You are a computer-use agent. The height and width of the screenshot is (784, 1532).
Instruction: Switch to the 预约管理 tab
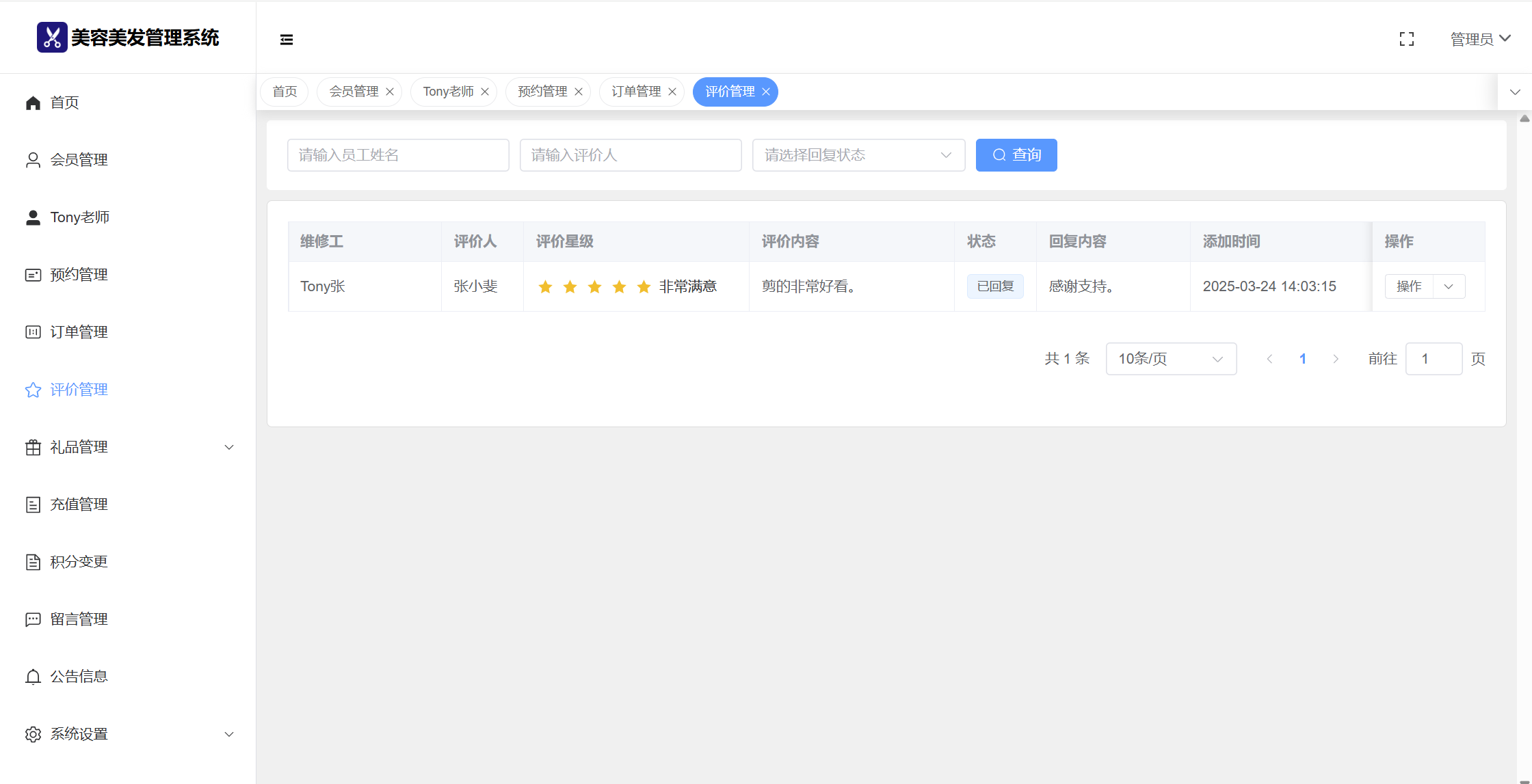point(542,92)
